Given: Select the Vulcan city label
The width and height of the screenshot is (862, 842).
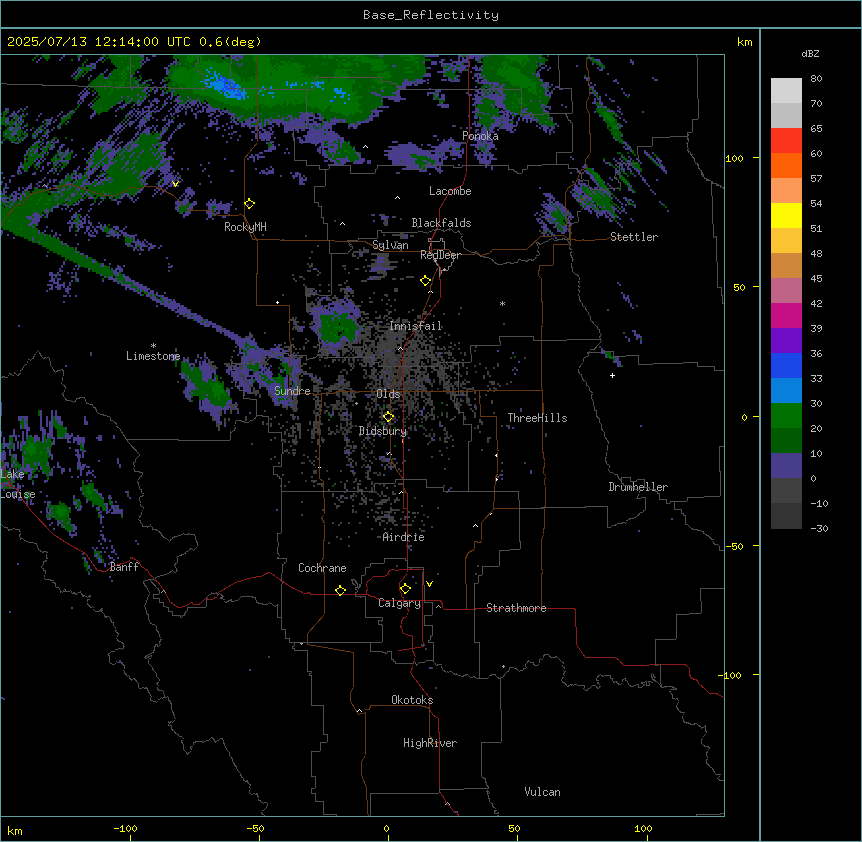Looking at the screenshot, I should (543, 792).
